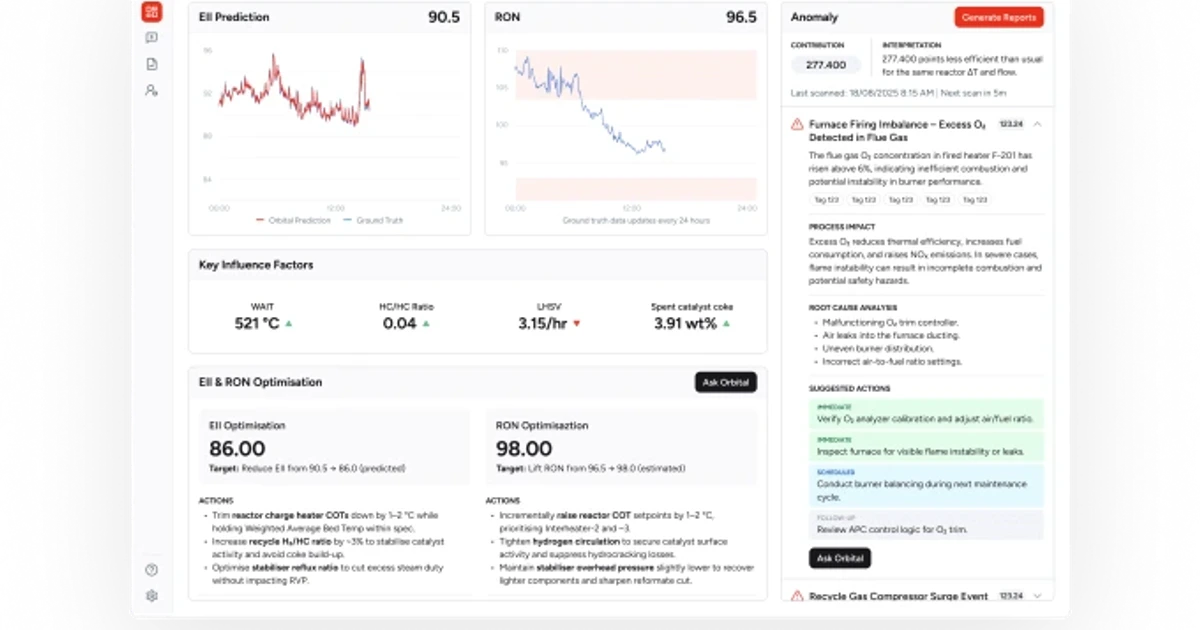This screenshot has width=1200, height=630.
Task: Click the red down arrow beside LHSV 3.15/hr
Action: click(x=576, y=324)
